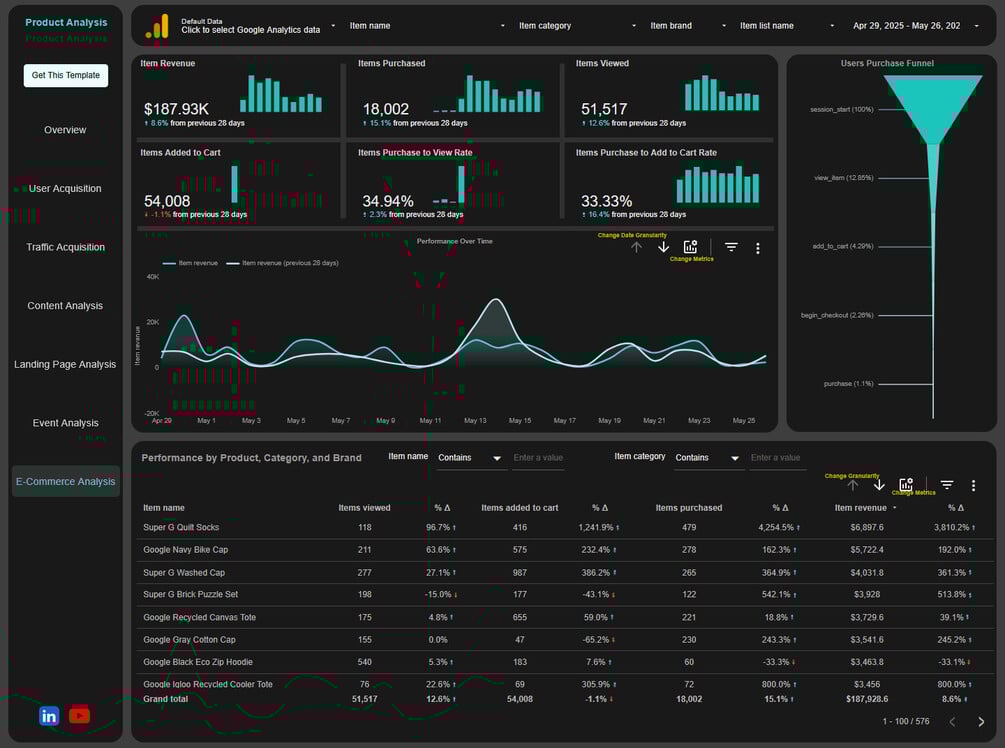Screen dimensions: 1005x748
Task: Click drill down arrow in table toolbar
Action: pos(879,485)
